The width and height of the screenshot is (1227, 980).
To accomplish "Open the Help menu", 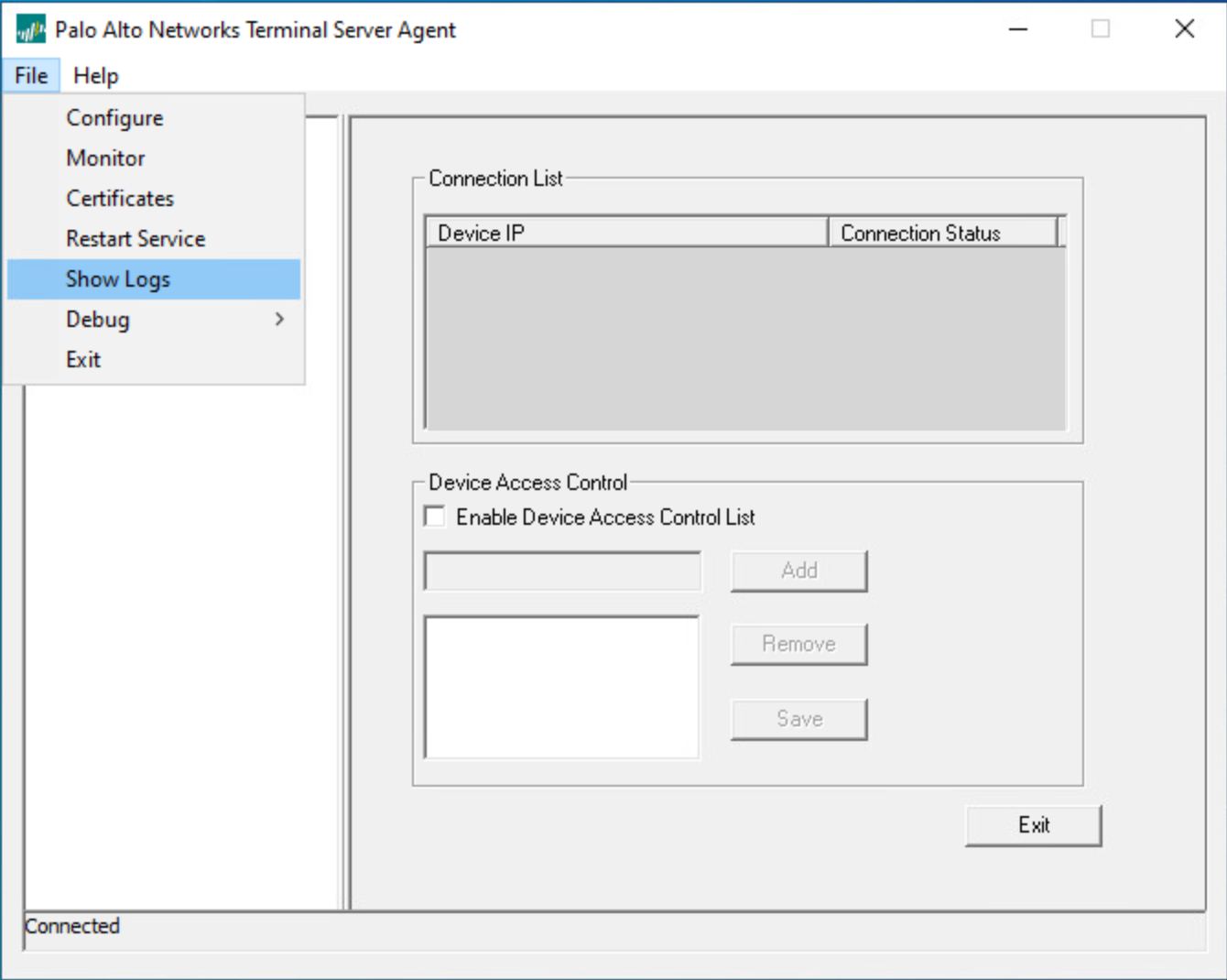I will [x=96, y=76].
